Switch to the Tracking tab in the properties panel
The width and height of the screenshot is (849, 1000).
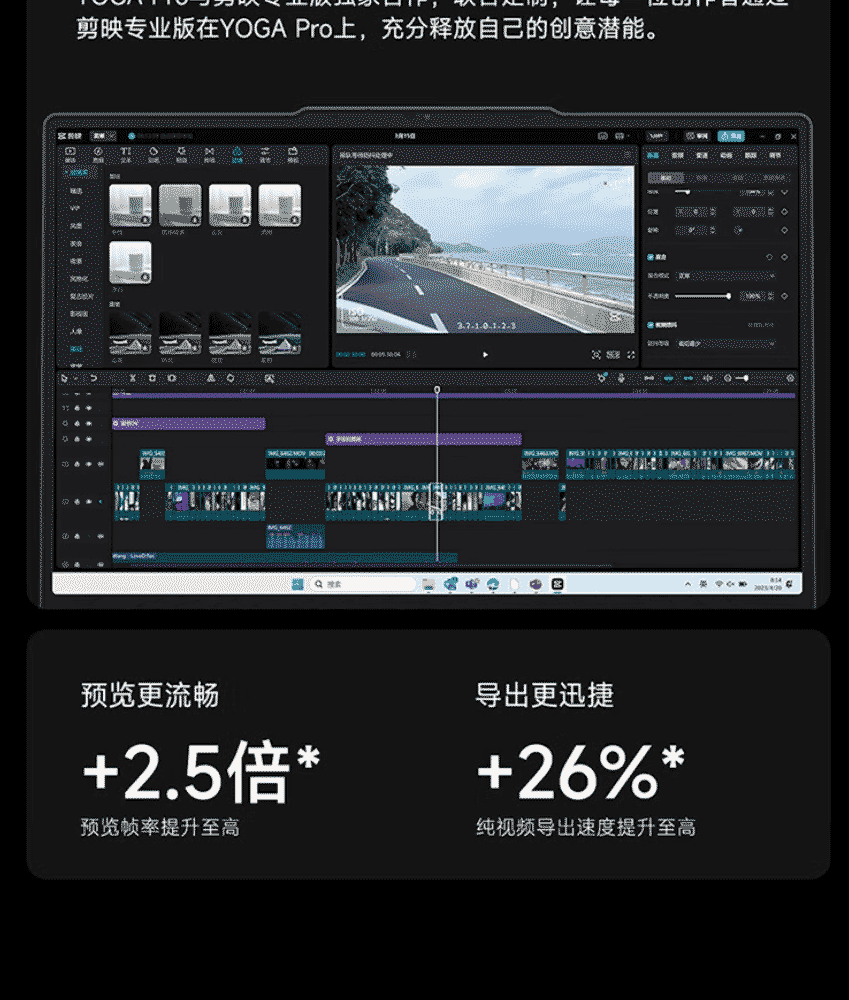tap(751, 155)
